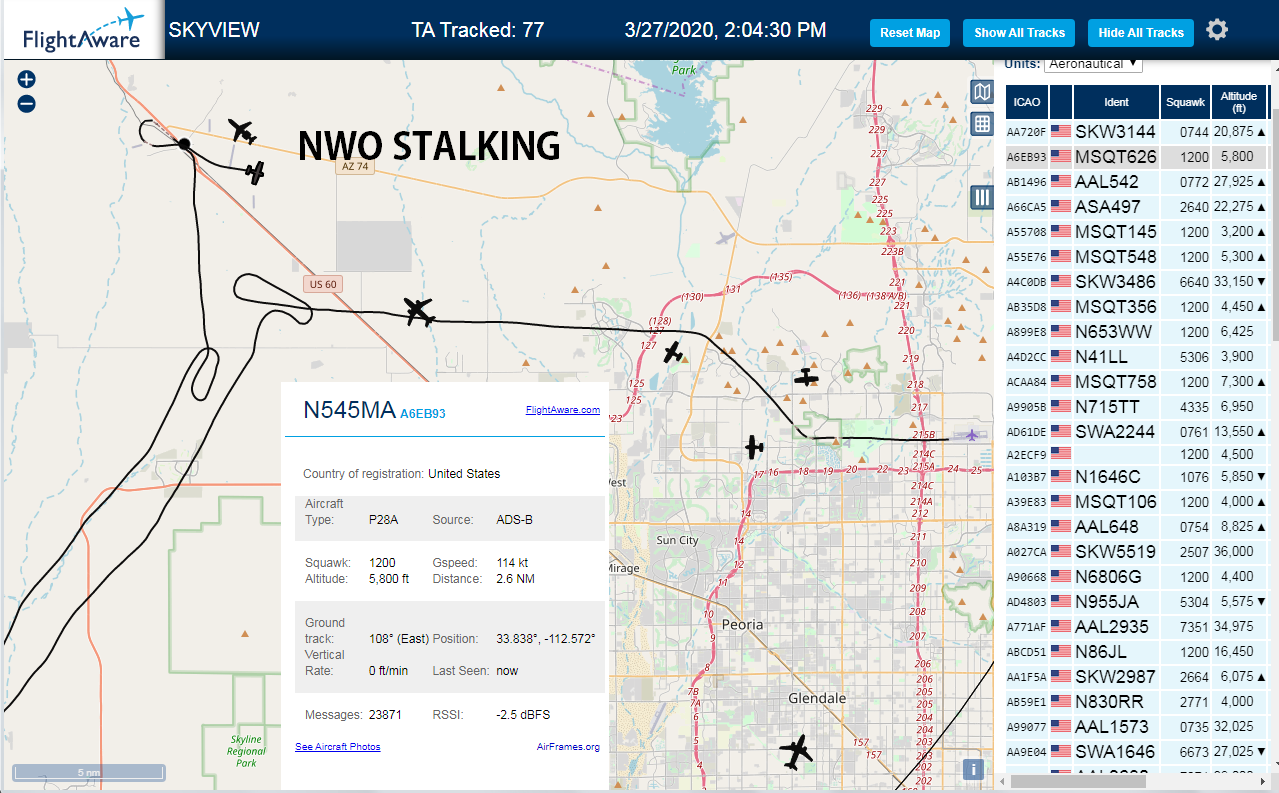
Task: Open the AirFrames.org link
Action: (568, 747)
